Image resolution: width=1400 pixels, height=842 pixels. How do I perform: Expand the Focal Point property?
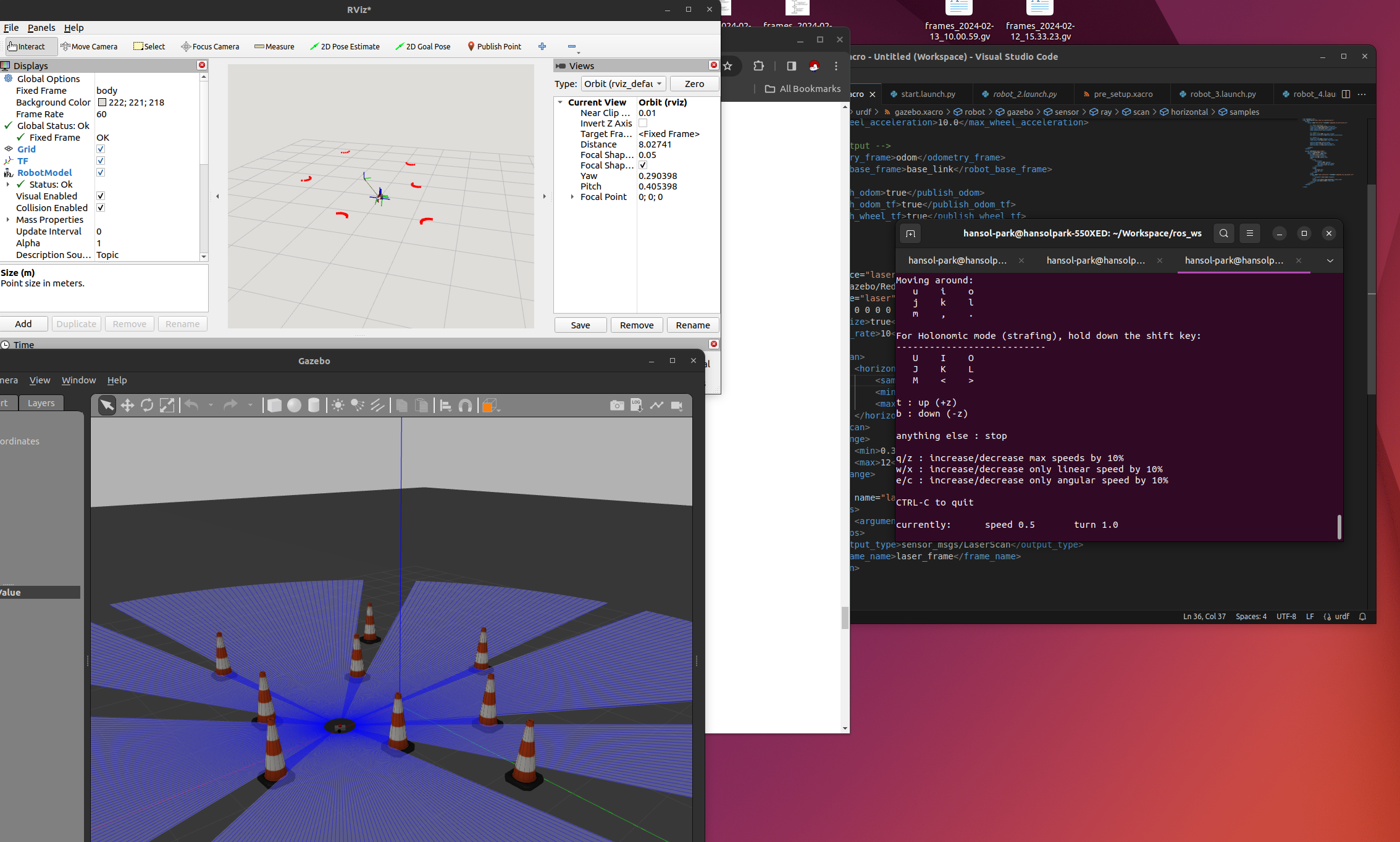(x=572, y=197)
